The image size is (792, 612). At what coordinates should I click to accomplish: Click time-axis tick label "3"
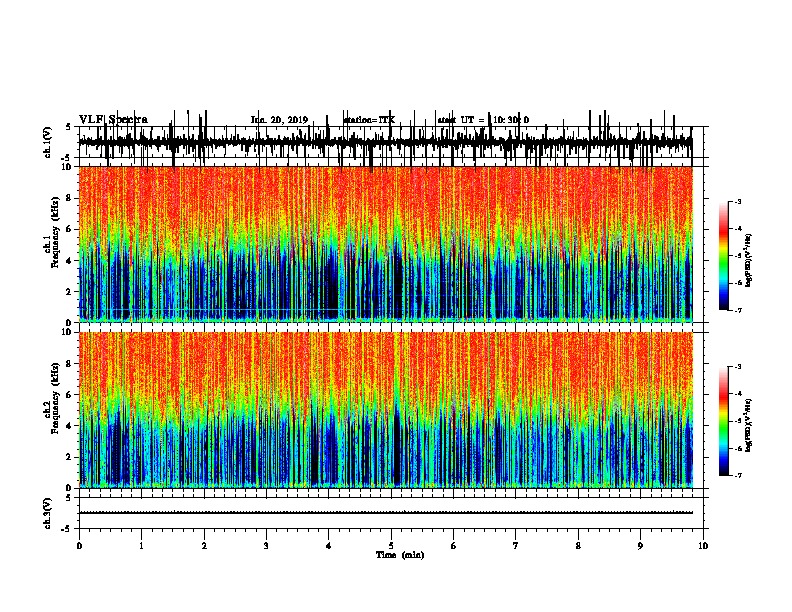tap(266, 546)
